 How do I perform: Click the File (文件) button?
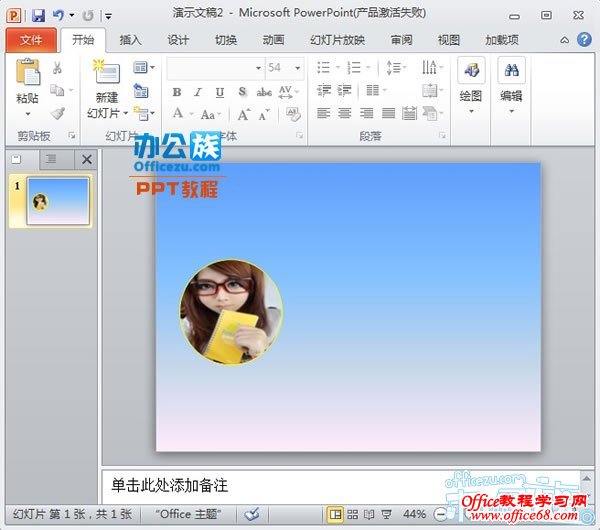point(31,40)
